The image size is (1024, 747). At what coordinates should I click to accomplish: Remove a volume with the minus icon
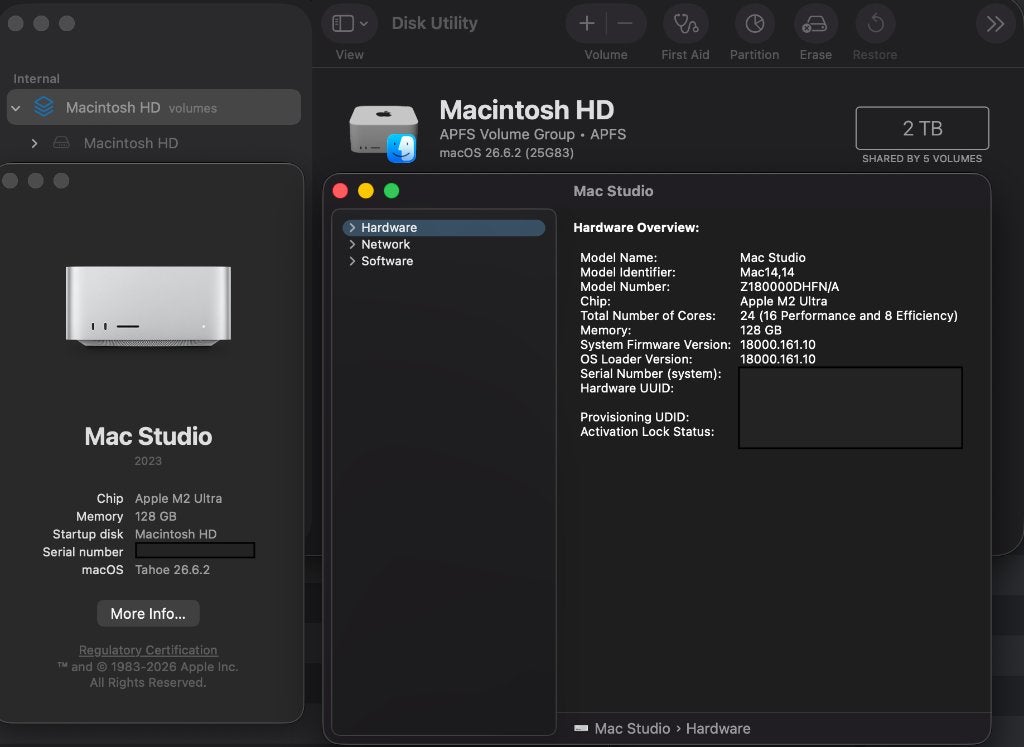625,24
